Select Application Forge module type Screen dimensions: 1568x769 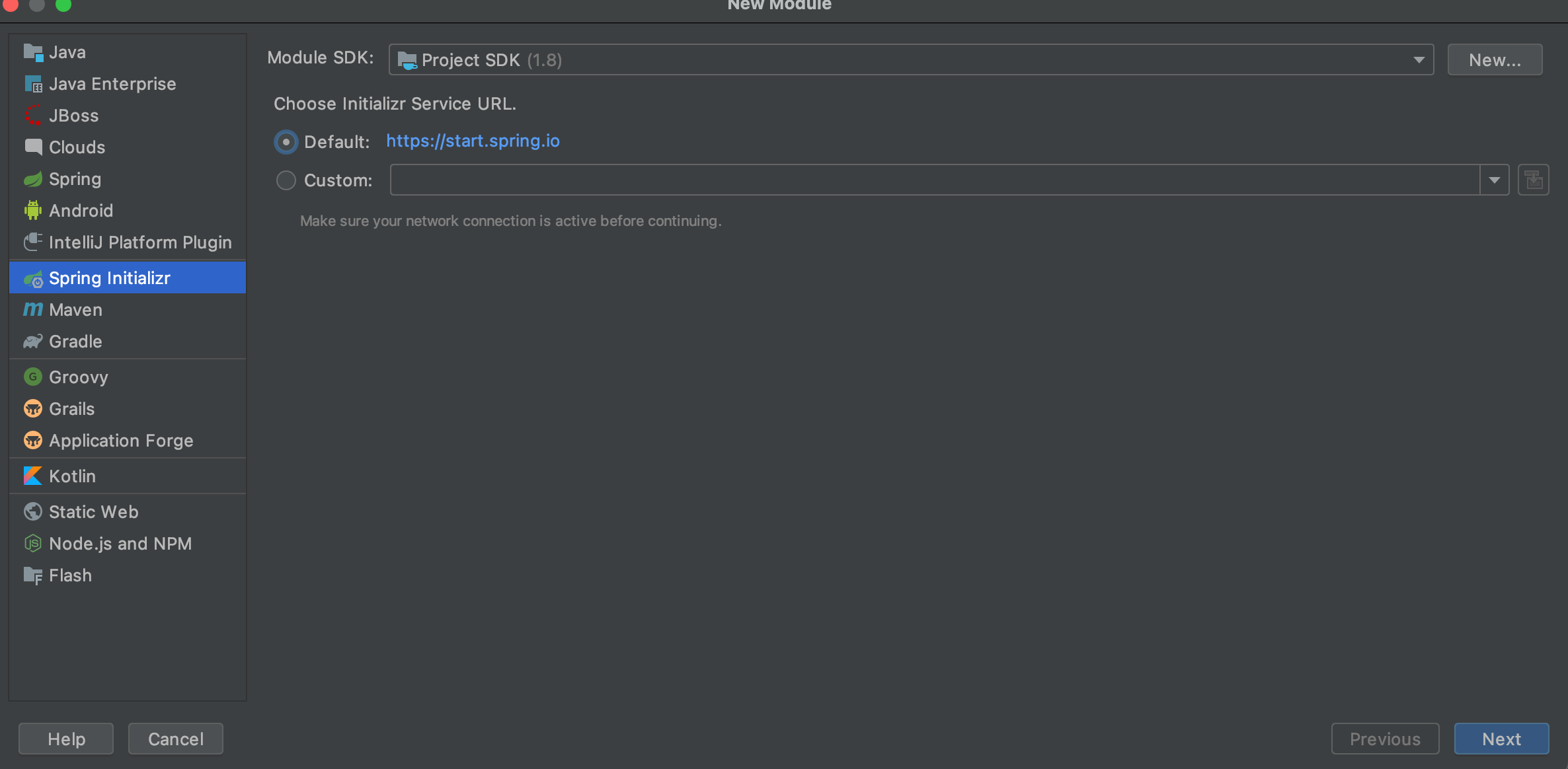[121, 440]
